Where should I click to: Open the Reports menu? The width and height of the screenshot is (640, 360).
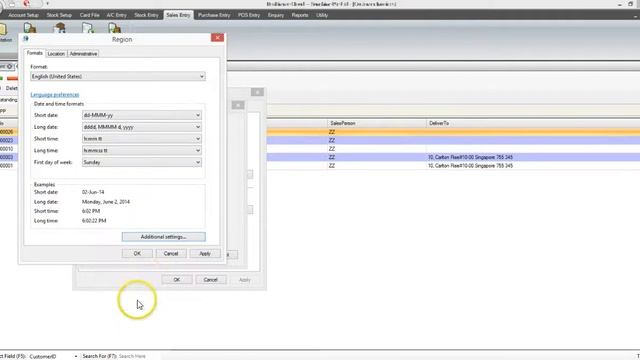tap(300, 15)
